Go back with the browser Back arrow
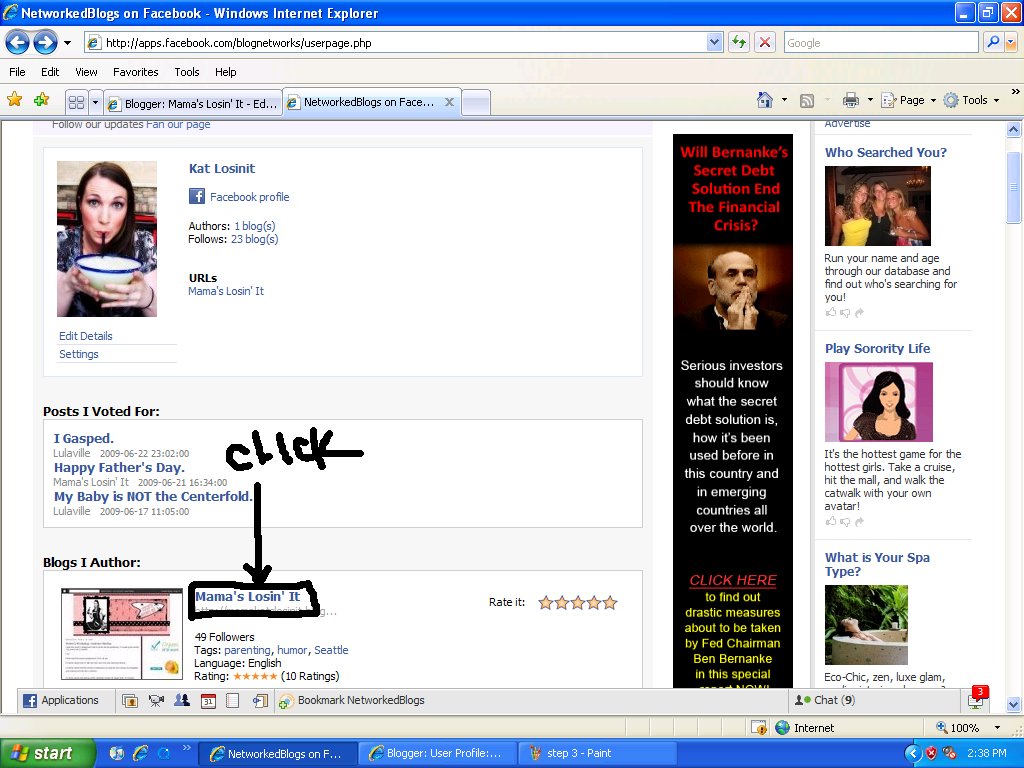This screenshot has height=768, width=1024. coord(18,43)
